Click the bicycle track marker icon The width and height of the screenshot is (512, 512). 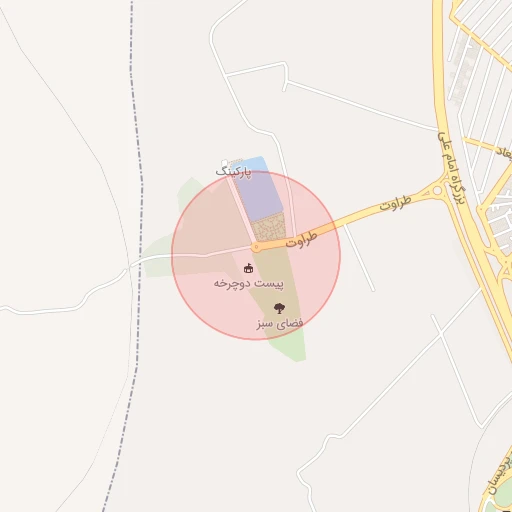point(248,268)
